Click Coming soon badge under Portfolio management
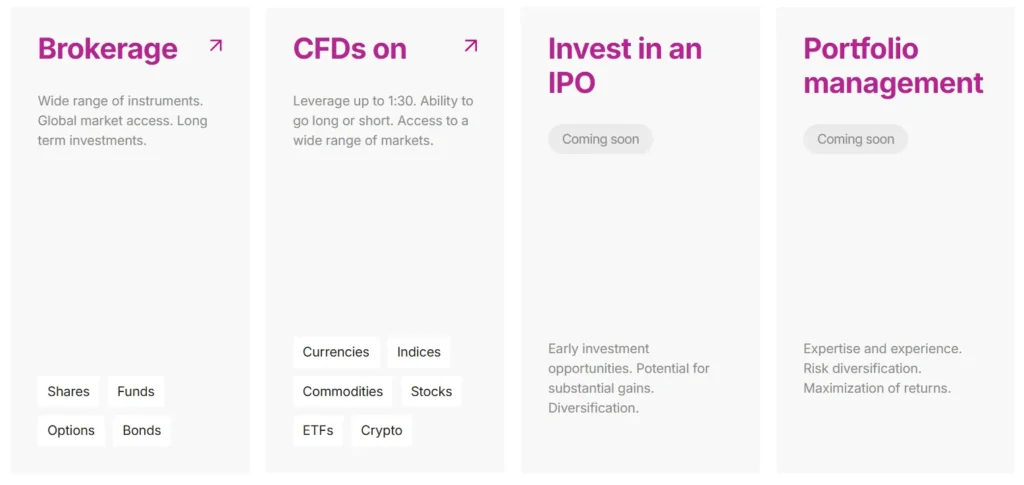This screenshot has height=485, width=1024. (855, 139)
